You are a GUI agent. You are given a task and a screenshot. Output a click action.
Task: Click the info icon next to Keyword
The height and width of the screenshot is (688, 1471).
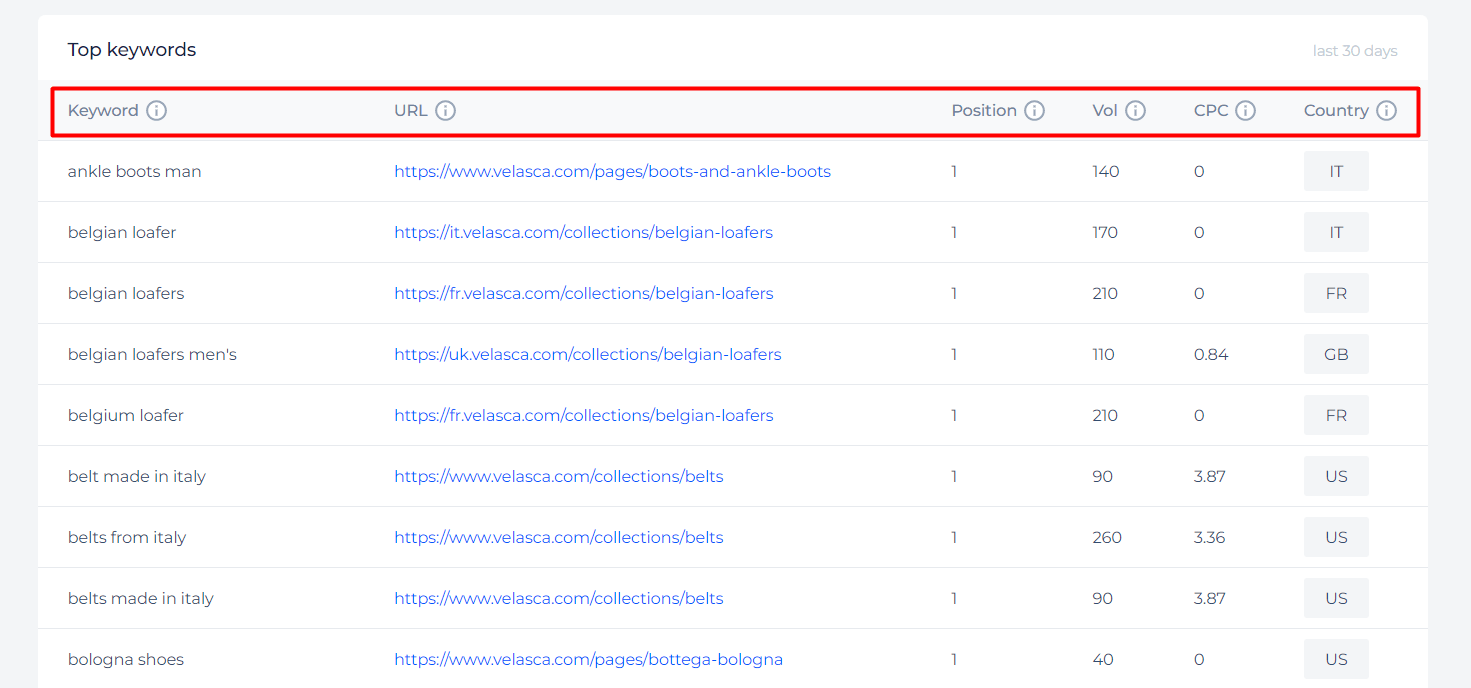coord(156,111)
